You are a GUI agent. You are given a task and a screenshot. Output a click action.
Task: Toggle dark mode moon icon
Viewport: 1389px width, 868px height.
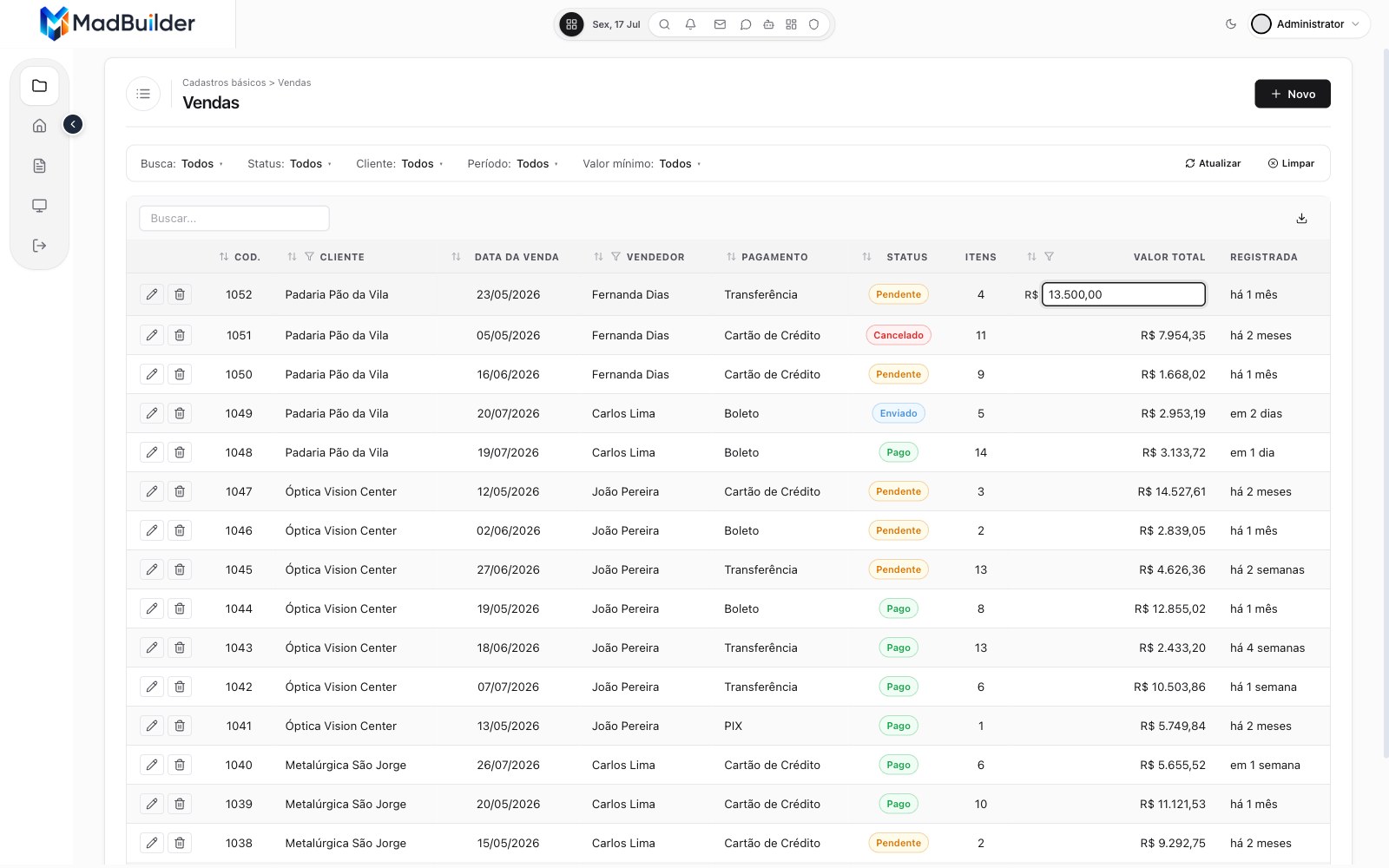point(1230,24)
